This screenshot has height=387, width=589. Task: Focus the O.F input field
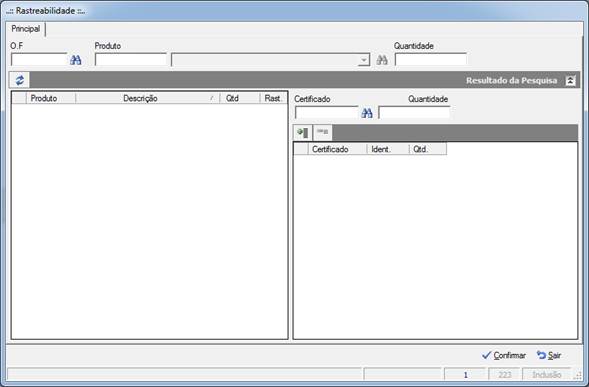tap(39, 60)
